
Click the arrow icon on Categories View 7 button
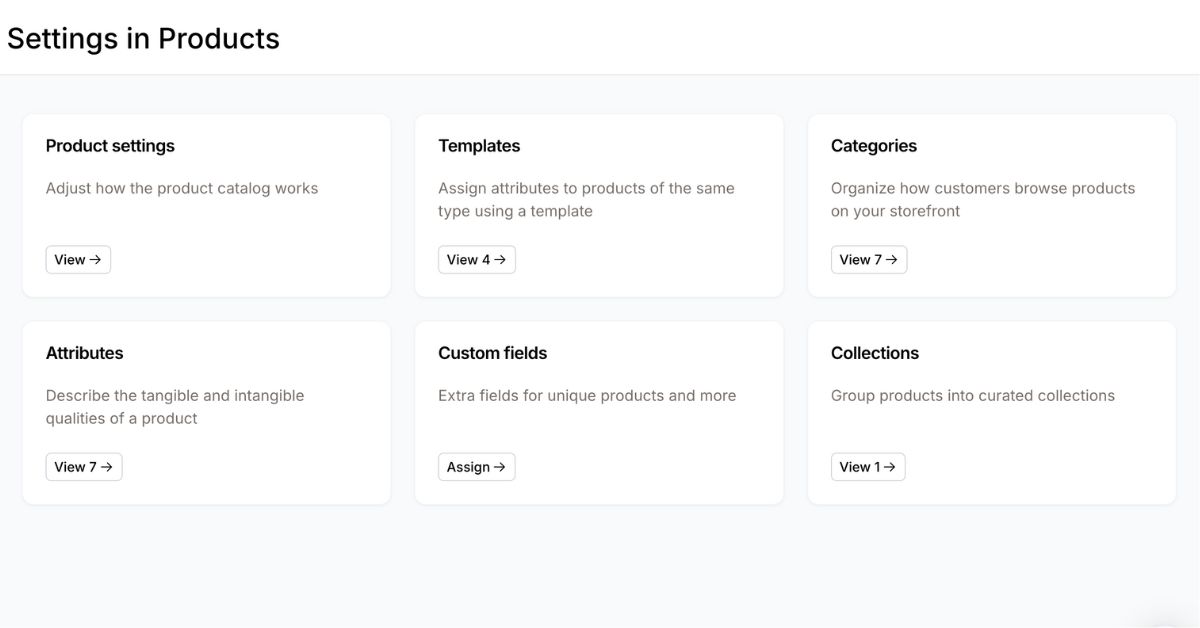coord(893,259)
